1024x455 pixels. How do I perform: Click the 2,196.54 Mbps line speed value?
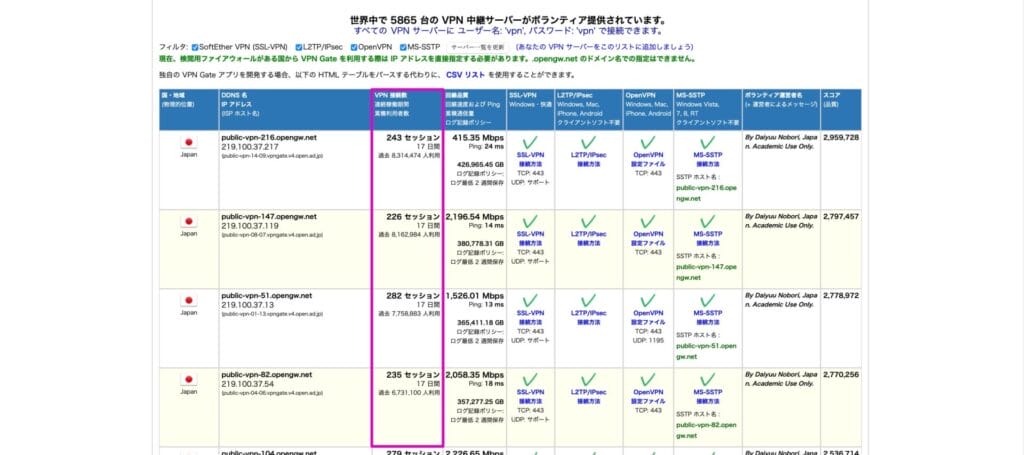click(475, 217)
